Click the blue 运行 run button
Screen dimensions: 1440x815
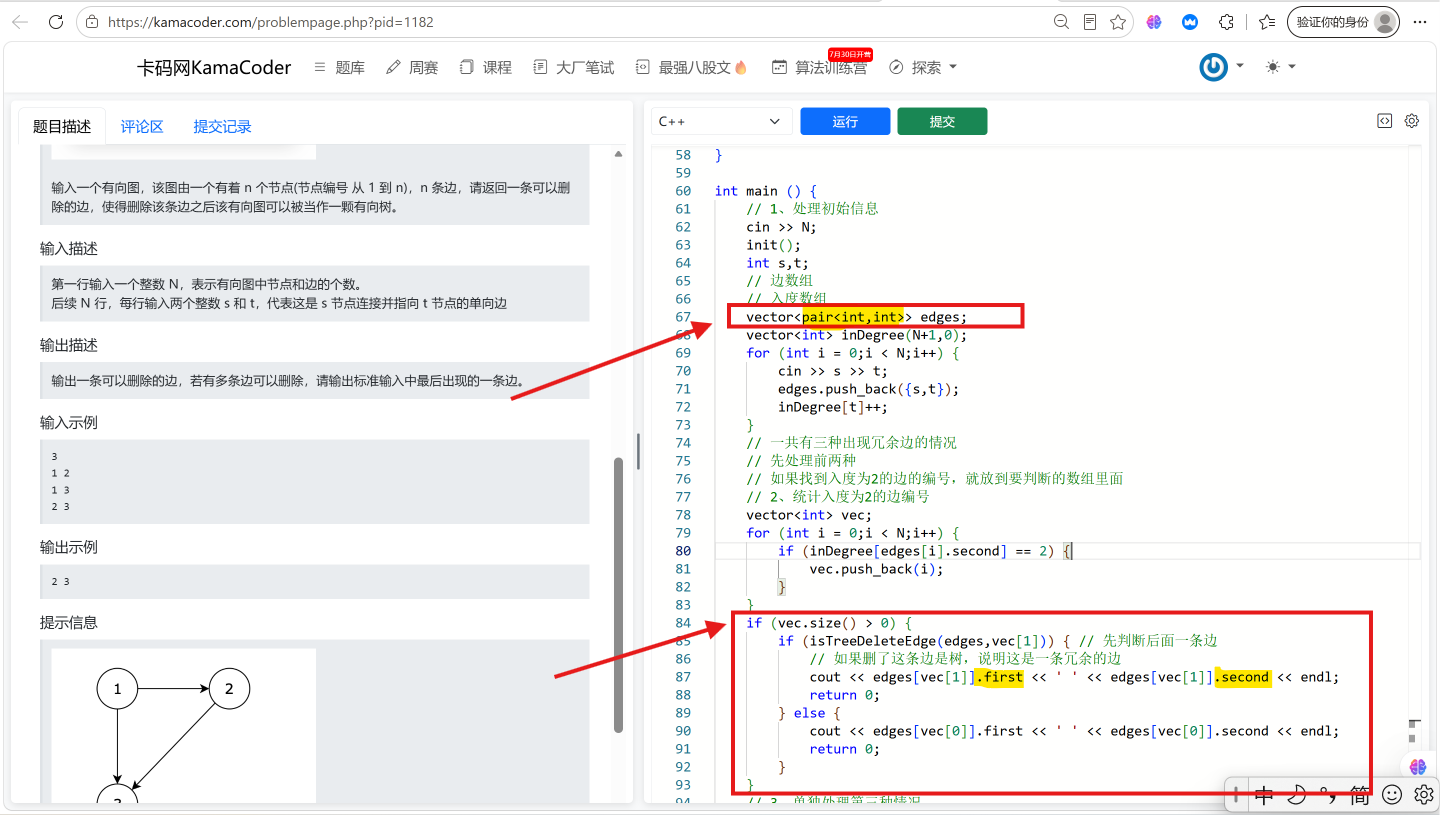click(845, 121)
